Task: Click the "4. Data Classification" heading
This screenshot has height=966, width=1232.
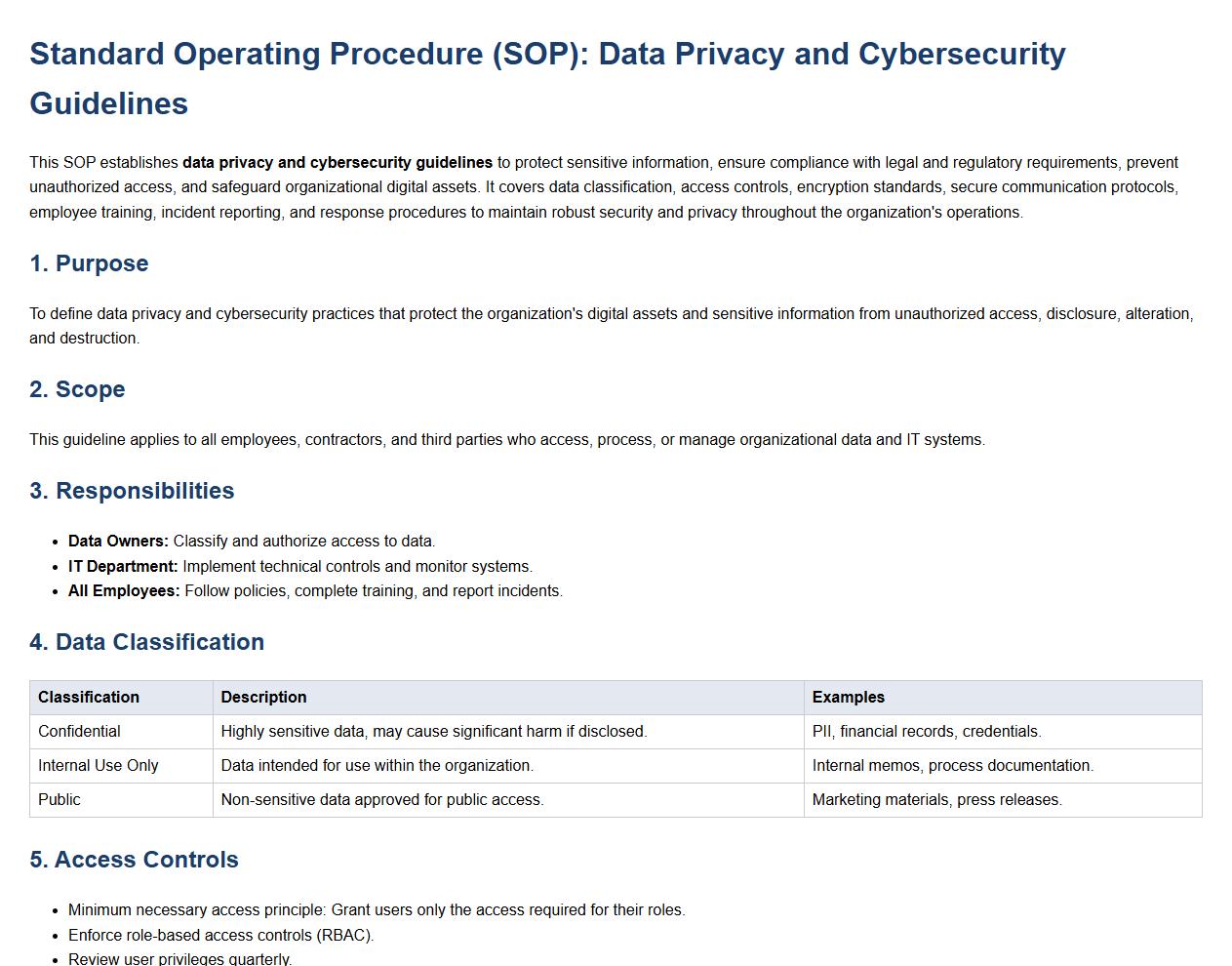Action: (x=146, y=642)
